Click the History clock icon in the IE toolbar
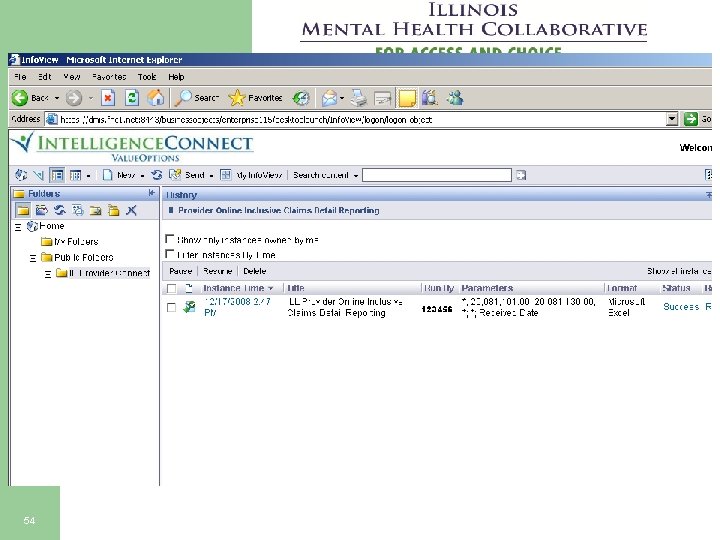 coord(301,98)
